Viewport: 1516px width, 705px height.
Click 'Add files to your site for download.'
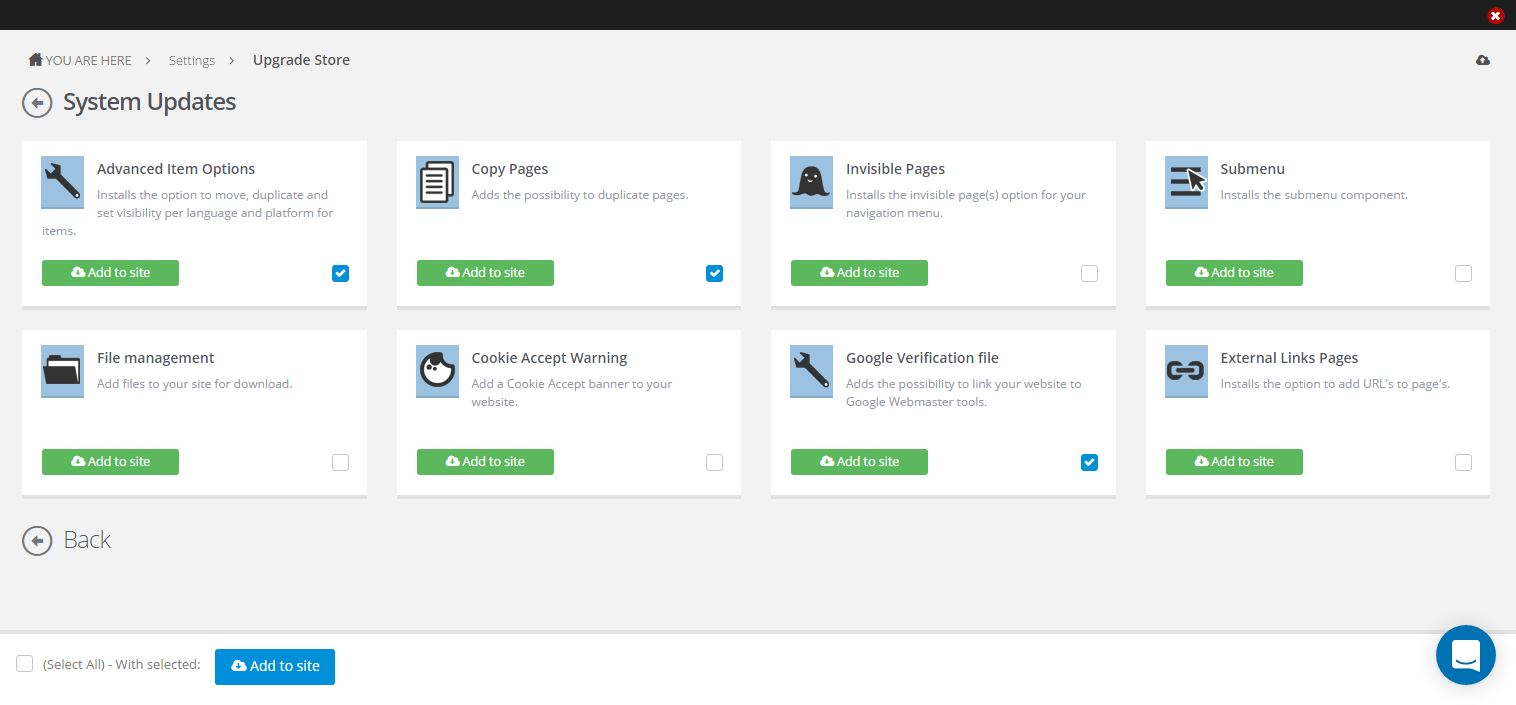(195, 384)
